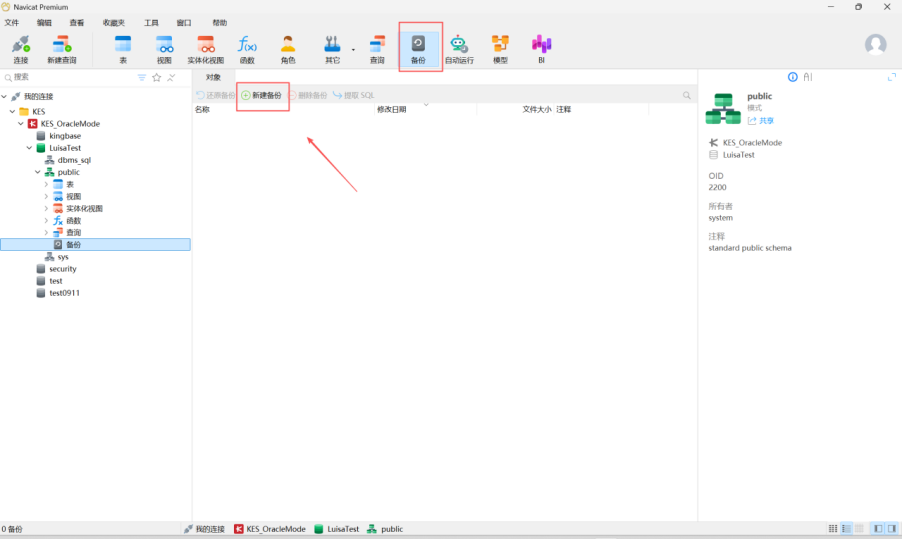903x539 pixels.
Task: Click the 角色 (Role) toolbar icon
Action: (x=288, y=48)
